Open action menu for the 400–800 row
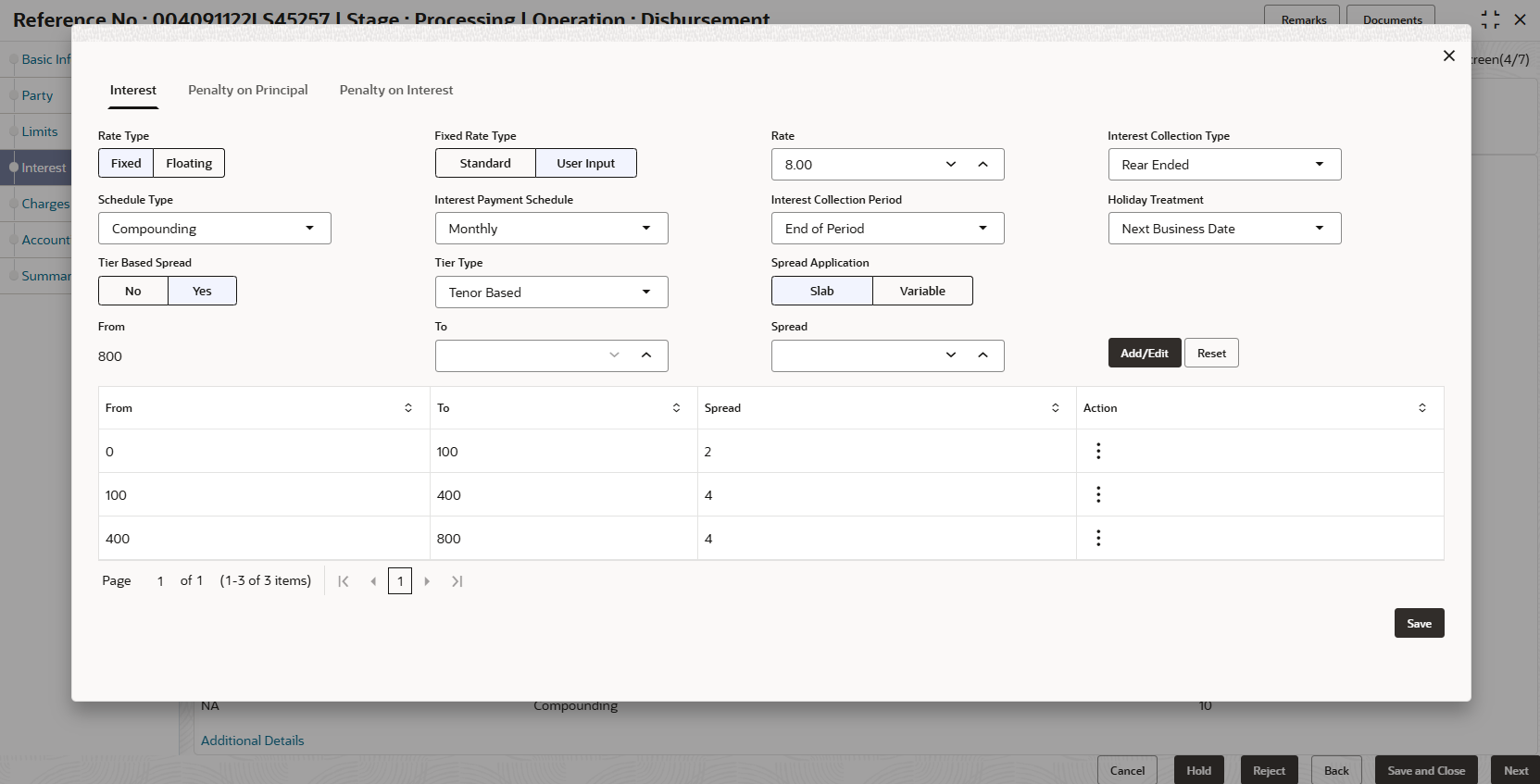 point(1098,538)
